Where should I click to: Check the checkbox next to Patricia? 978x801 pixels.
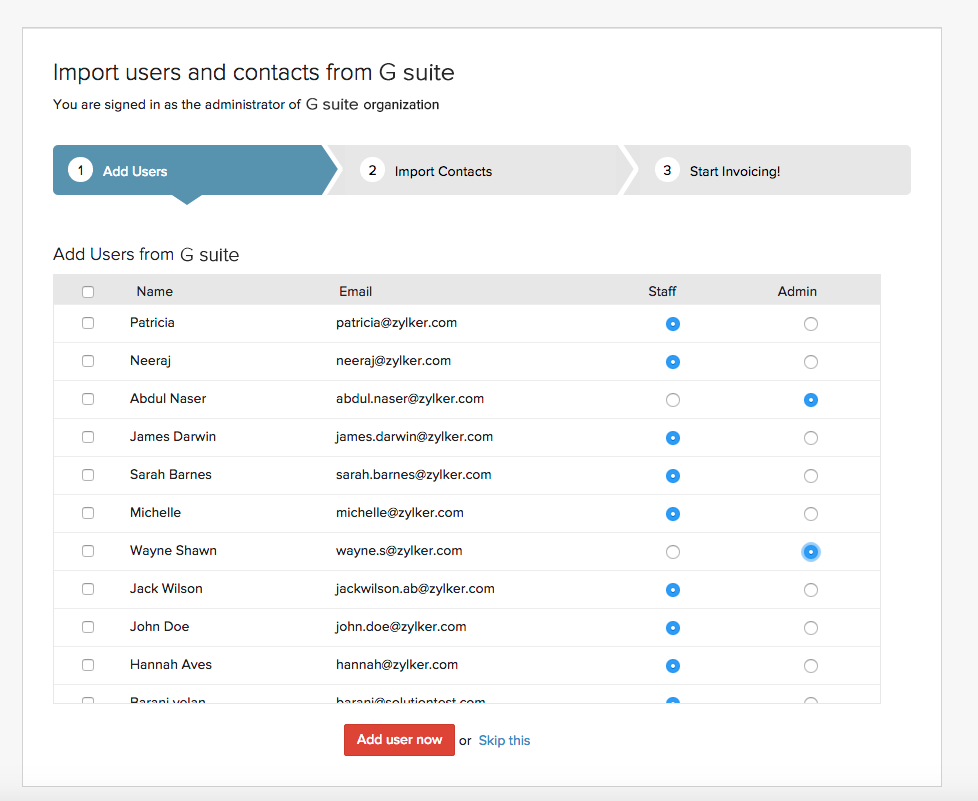click(x=88, y=323)
